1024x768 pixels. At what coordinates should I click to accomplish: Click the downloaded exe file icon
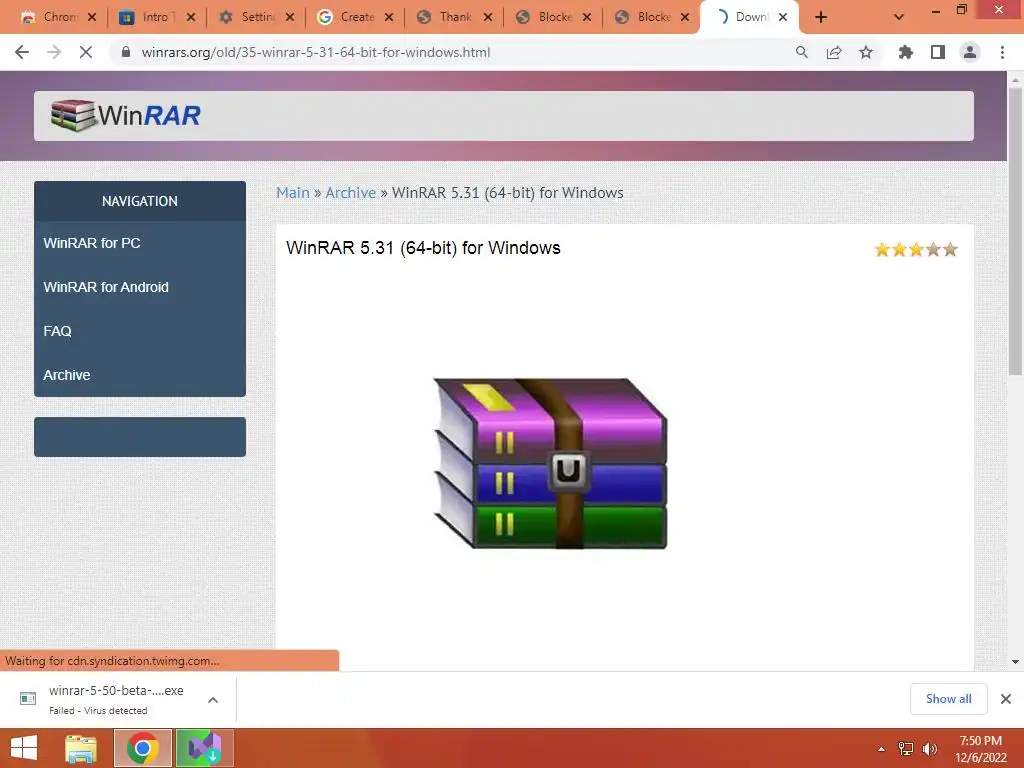pos(28,699)
